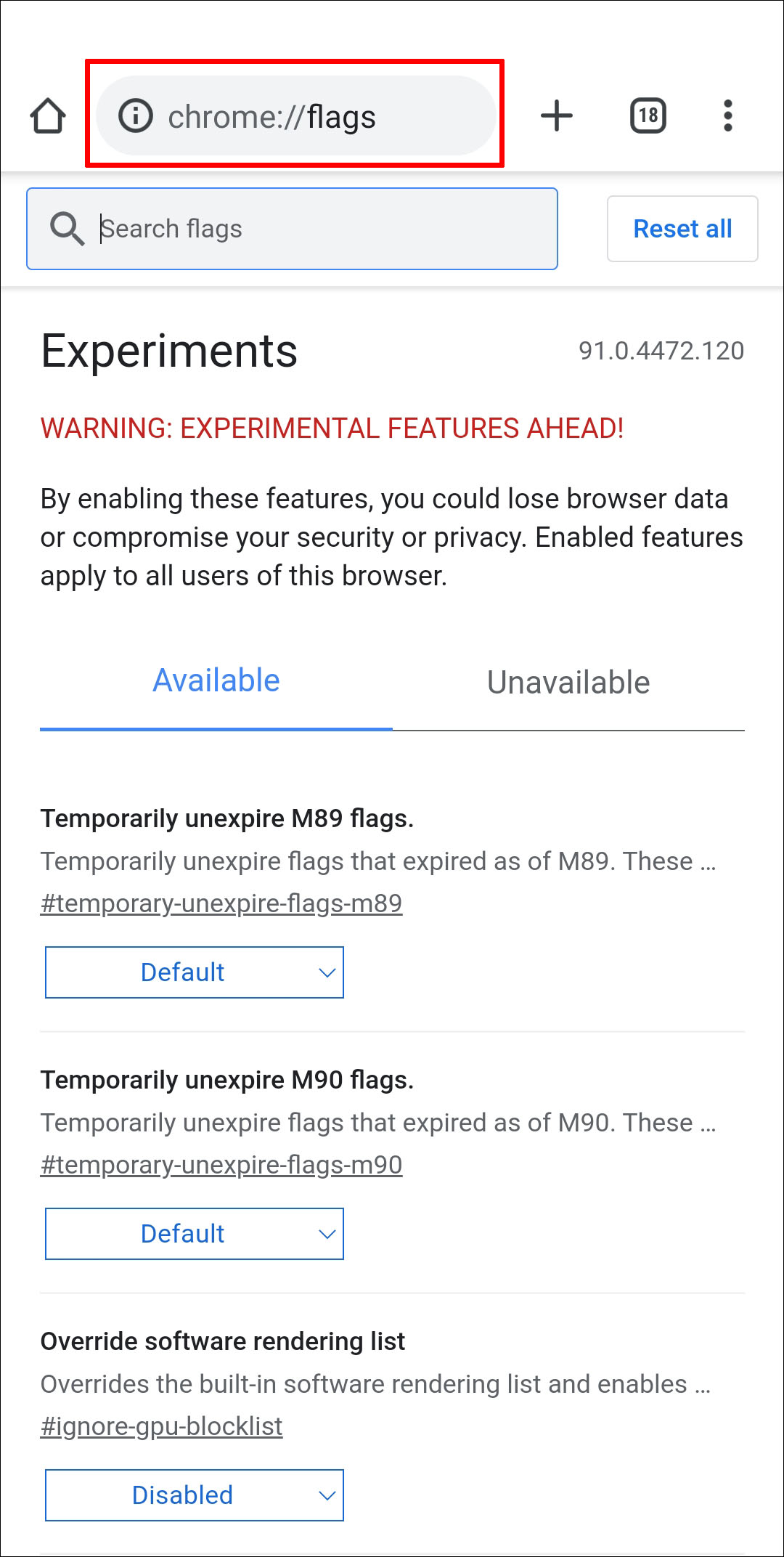Tap the home icon
784x1557 pixels.
pos(48,116)
